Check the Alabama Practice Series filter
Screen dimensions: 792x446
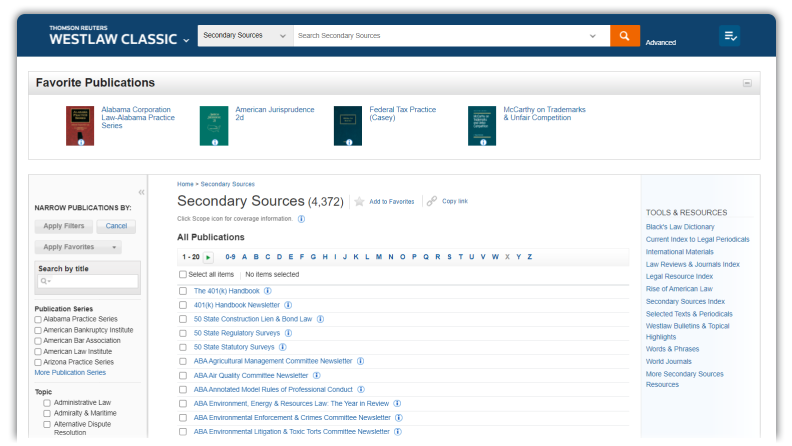(x=38, y=319)
